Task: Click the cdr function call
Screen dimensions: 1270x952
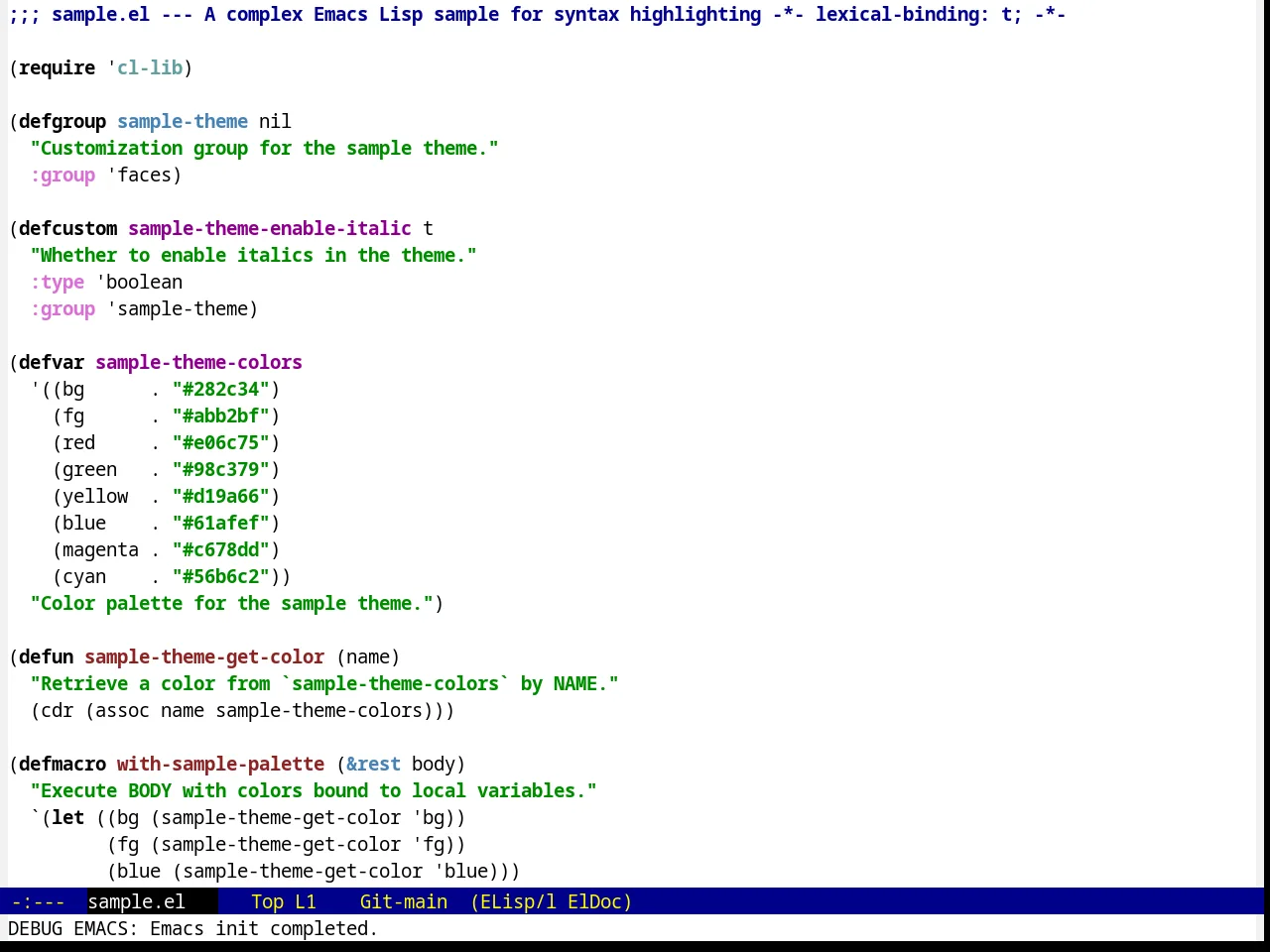Action: (x=57, y=710)
